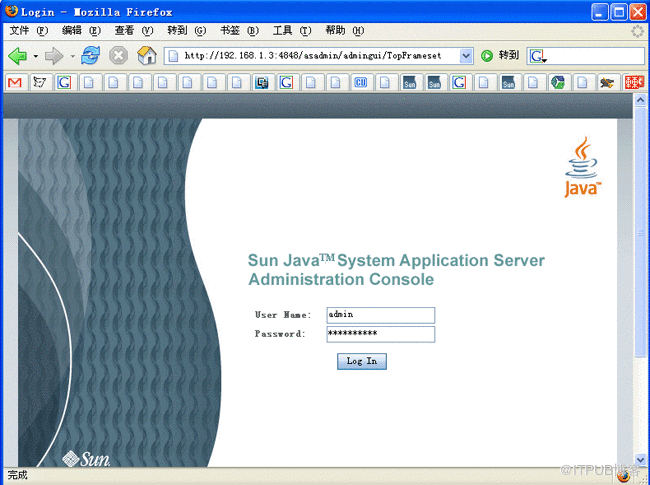Close the Firefox window
The width and height of the screenshot is (650, 485).
click(638, 12)
